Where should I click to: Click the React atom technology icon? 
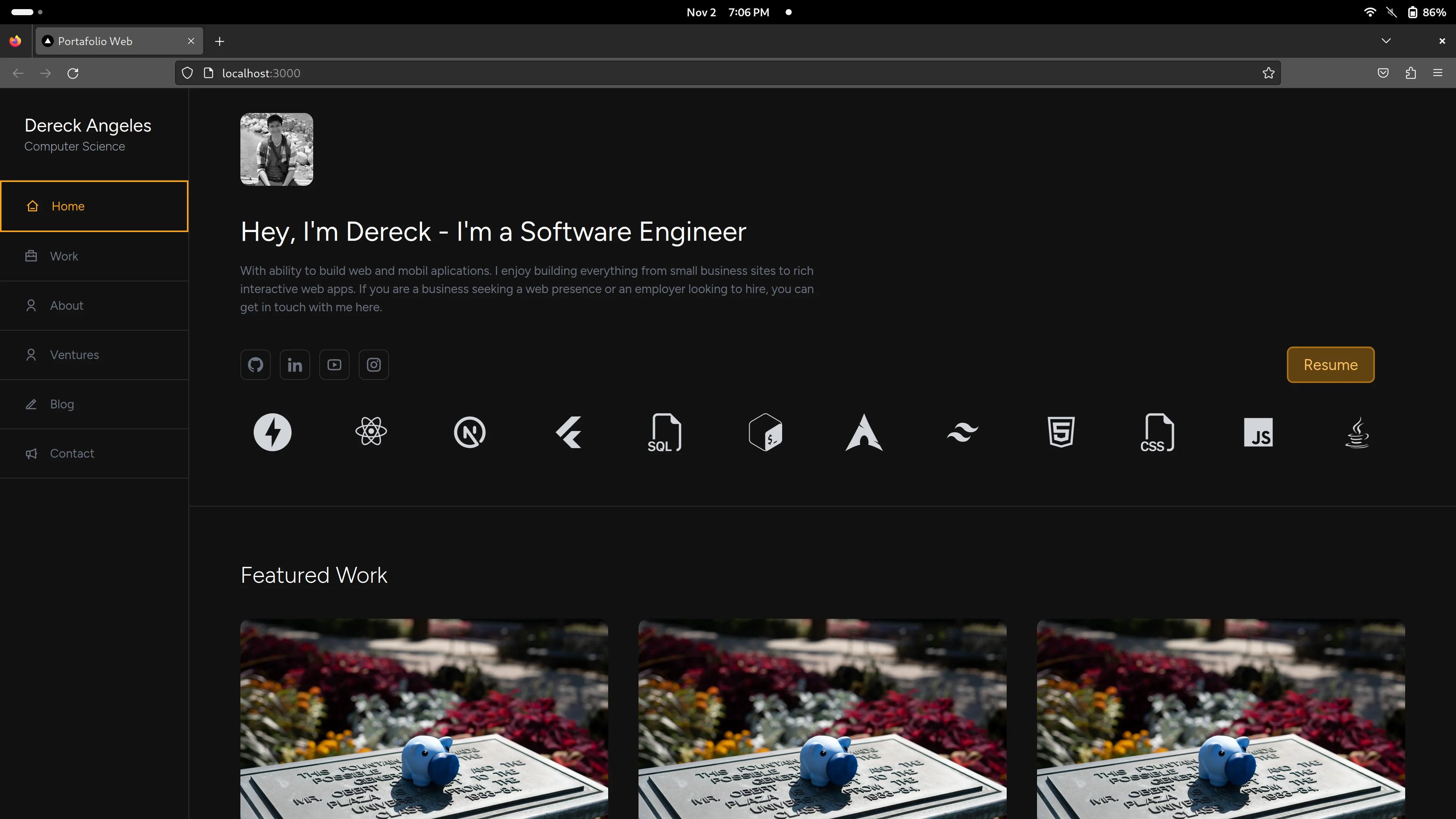coord(371,432)
